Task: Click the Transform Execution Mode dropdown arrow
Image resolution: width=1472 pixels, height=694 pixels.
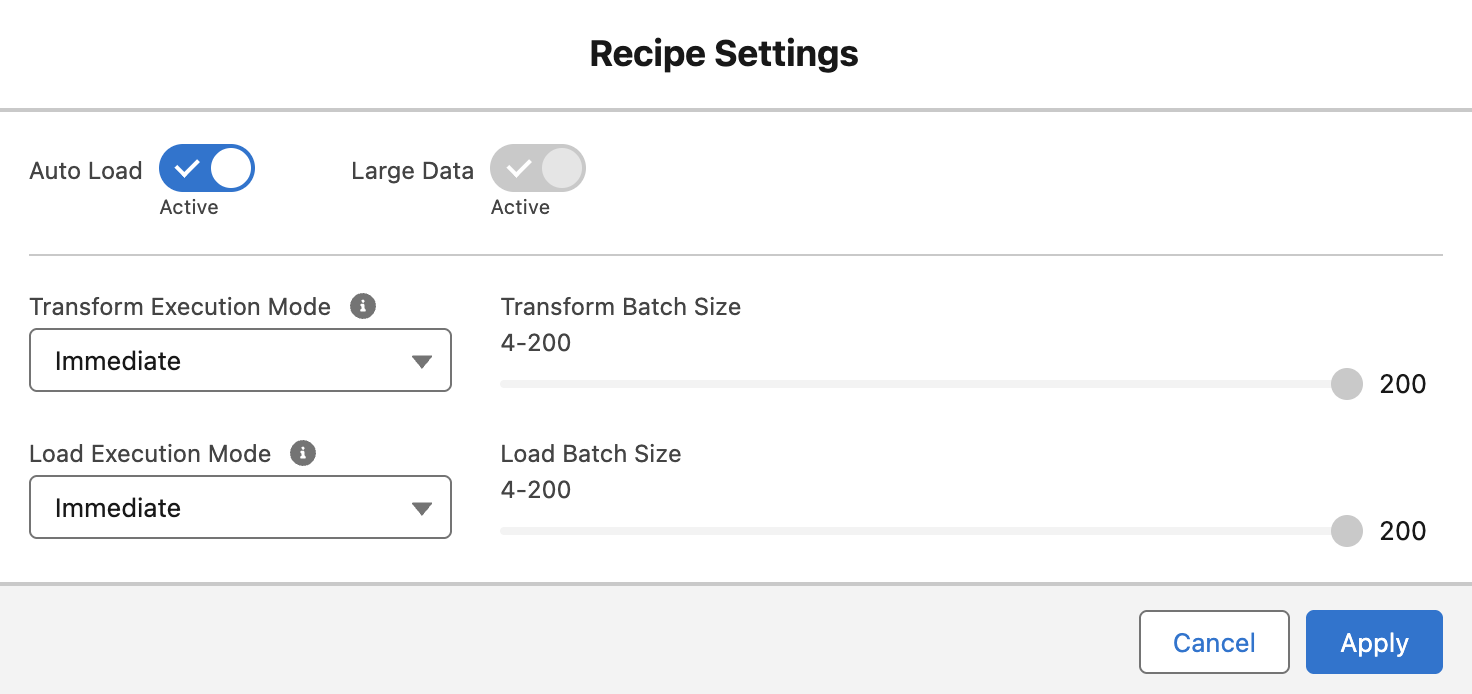Action: pos(422,362)
